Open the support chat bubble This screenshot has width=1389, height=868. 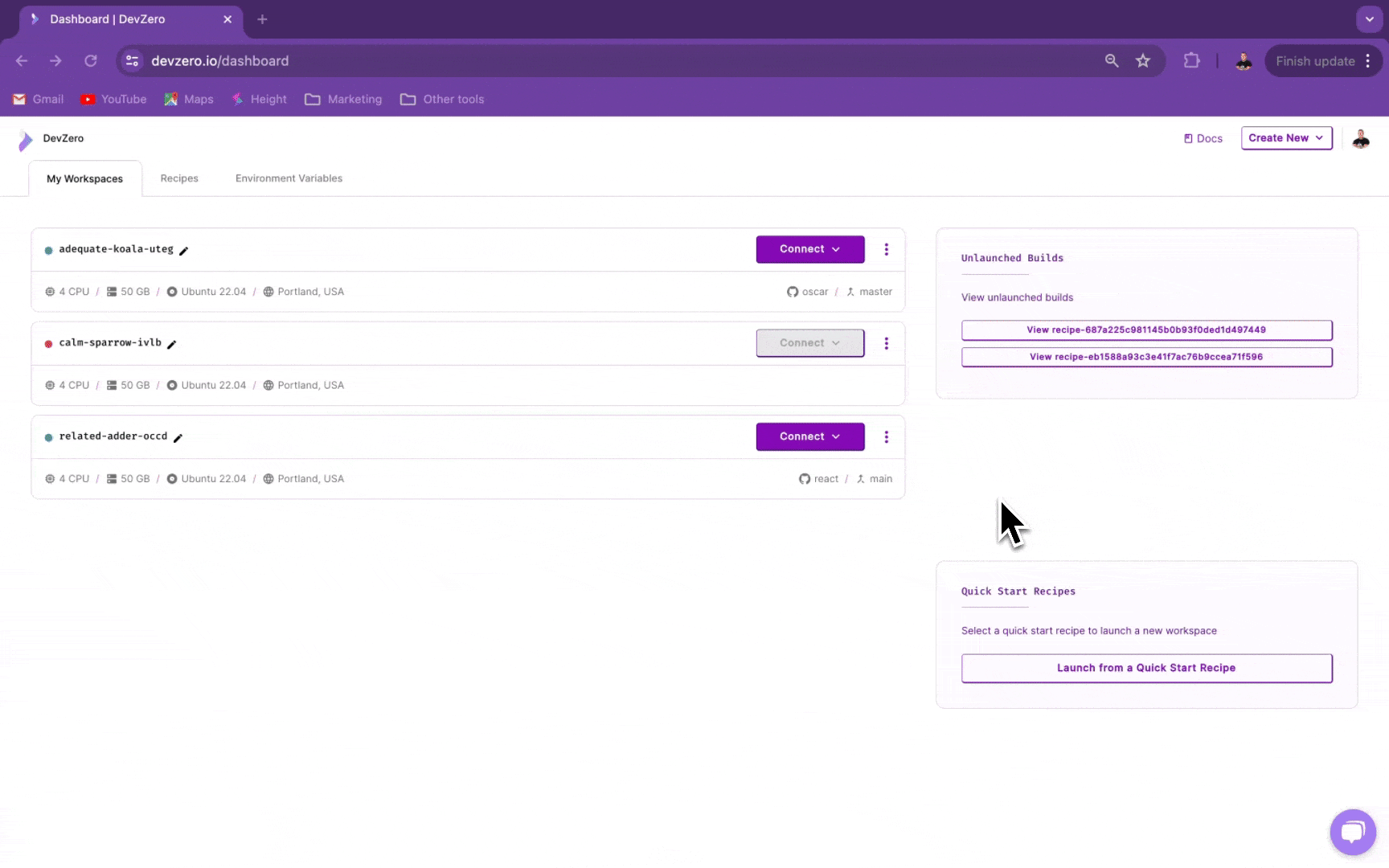(x=1352, y=832)
